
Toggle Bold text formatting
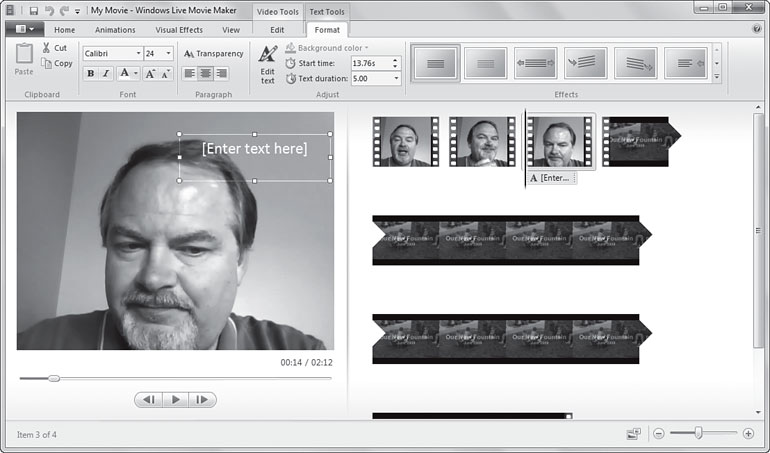91,73
